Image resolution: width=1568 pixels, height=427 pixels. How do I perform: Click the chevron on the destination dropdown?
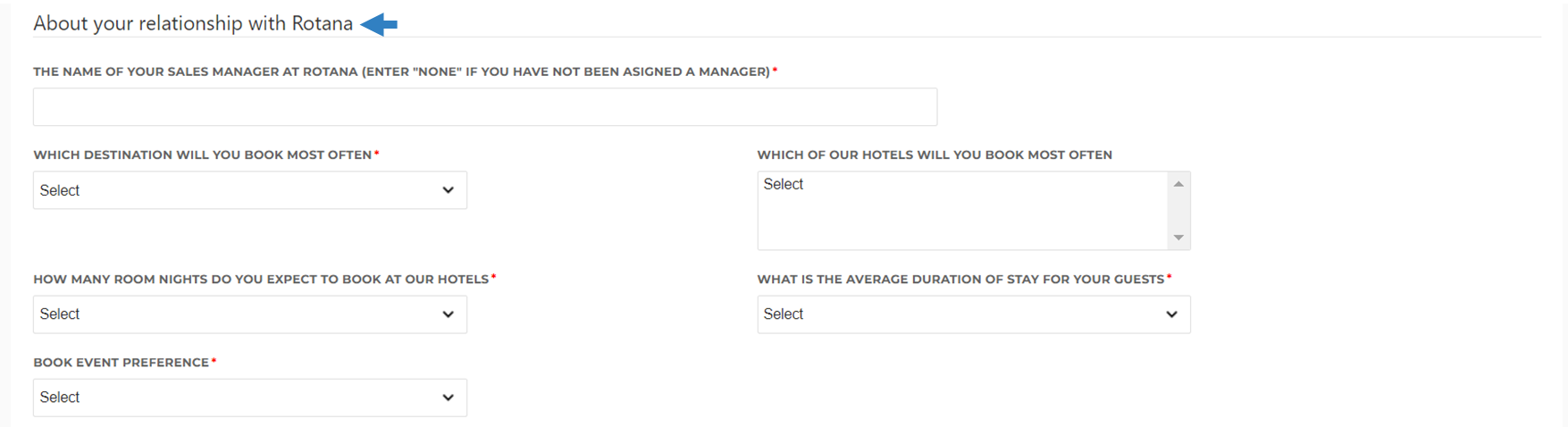click(x=449, y=190)
